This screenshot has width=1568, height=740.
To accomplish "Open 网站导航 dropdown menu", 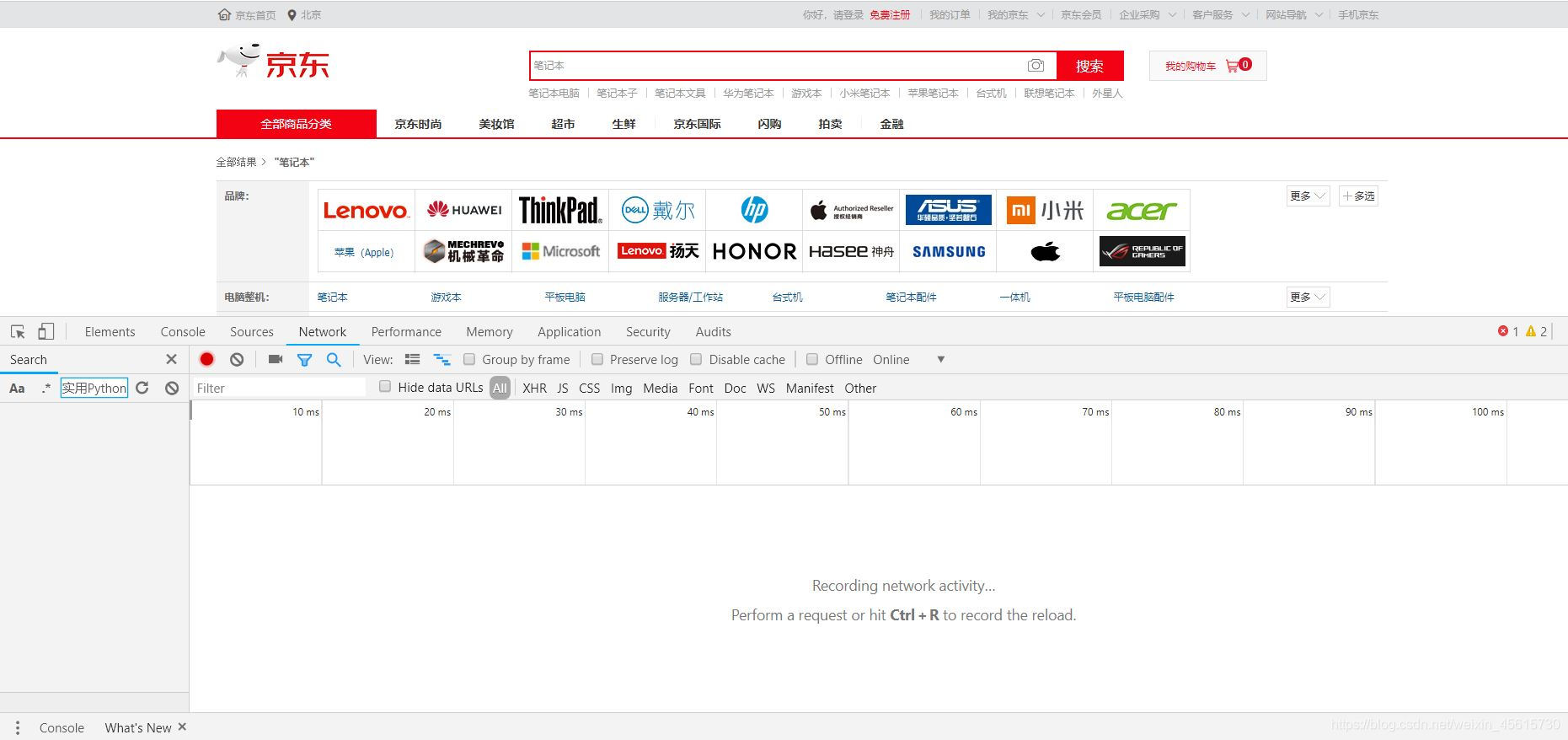I will click(1293, 15).
